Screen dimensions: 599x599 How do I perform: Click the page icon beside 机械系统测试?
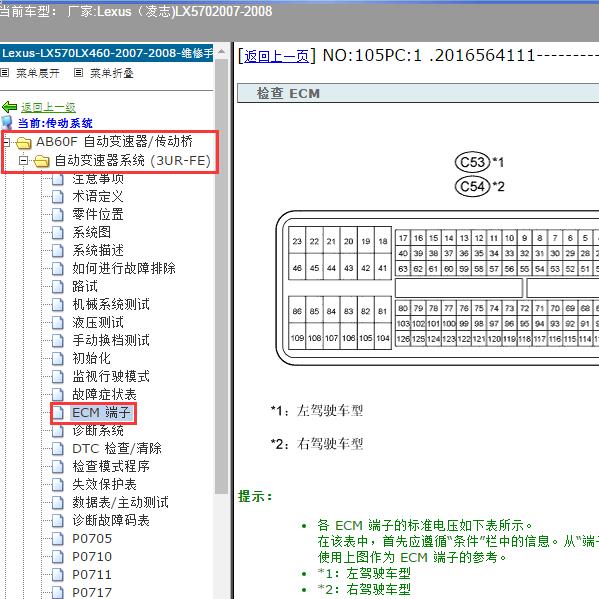(58, 304)
